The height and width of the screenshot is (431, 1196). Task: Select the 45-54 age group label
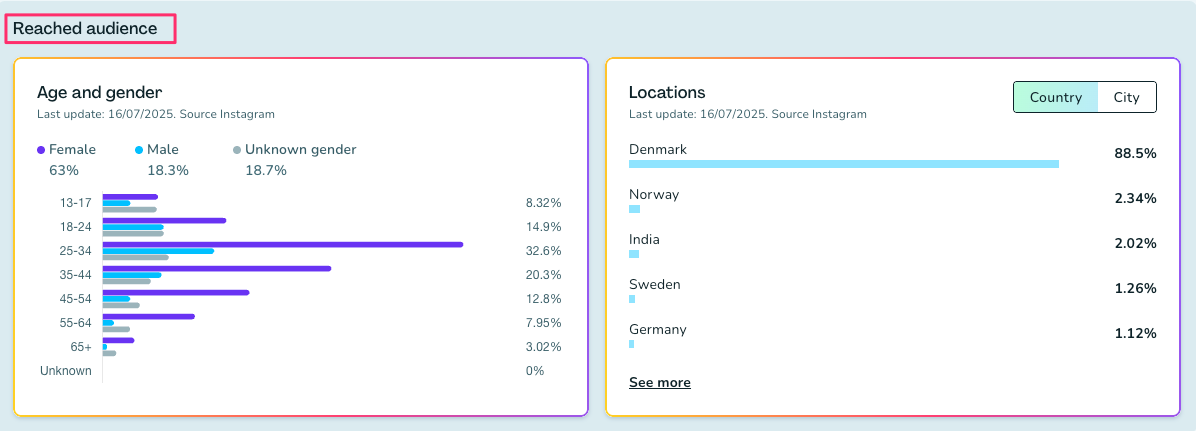(75, 298)
